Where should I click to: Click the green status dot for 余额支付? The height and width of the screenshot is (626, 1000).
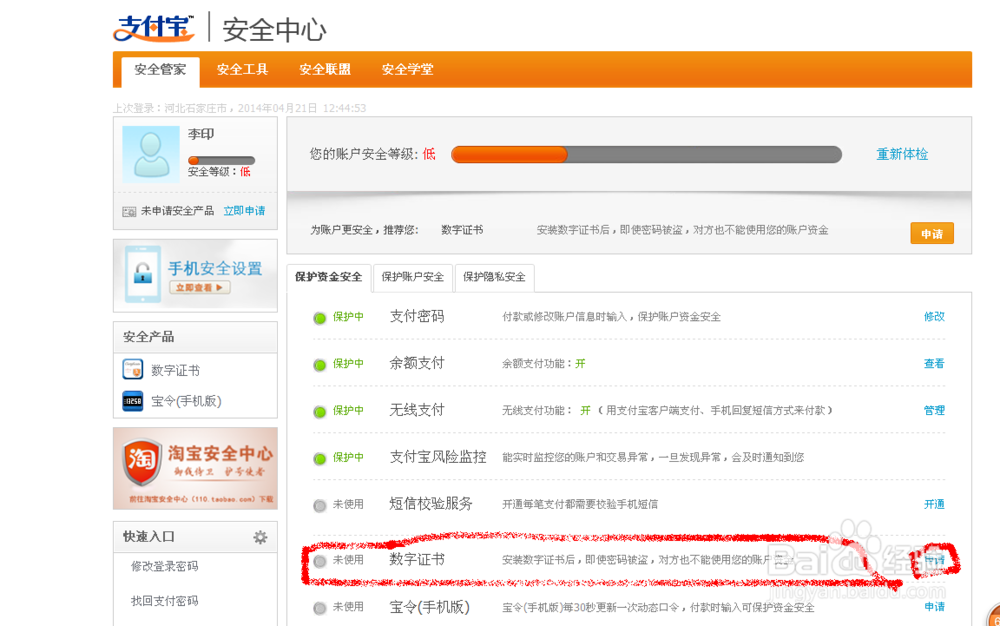click(320, 365)
